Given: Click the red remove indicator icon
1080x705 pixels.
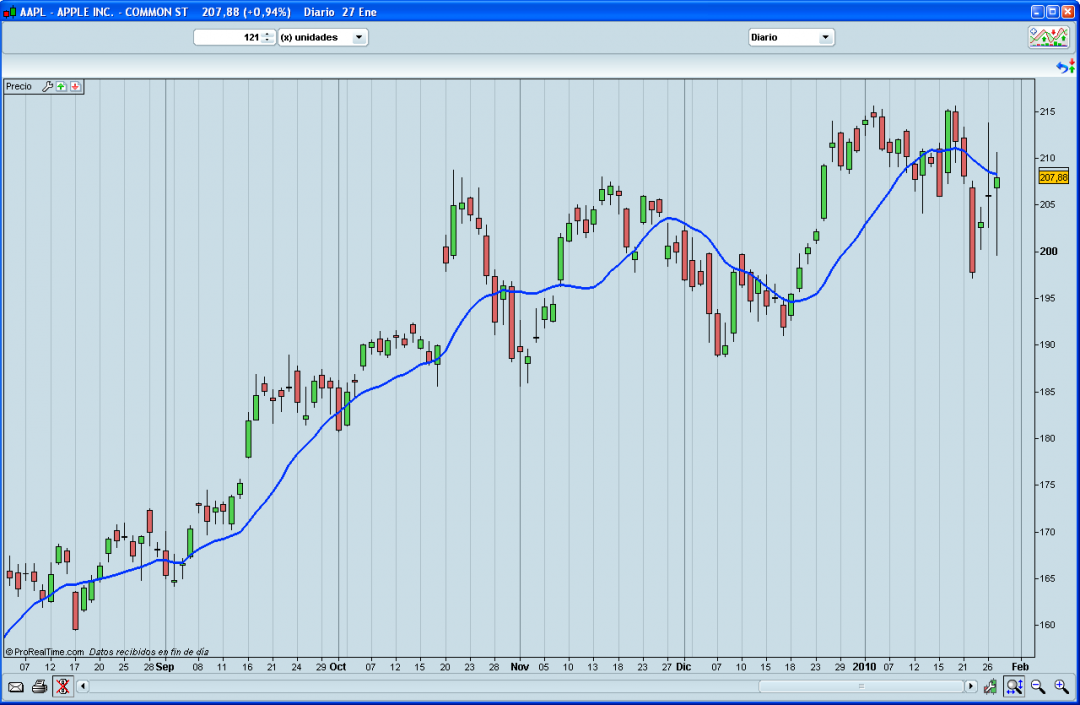Looking at the screenshot, I should tap(76, 87).
